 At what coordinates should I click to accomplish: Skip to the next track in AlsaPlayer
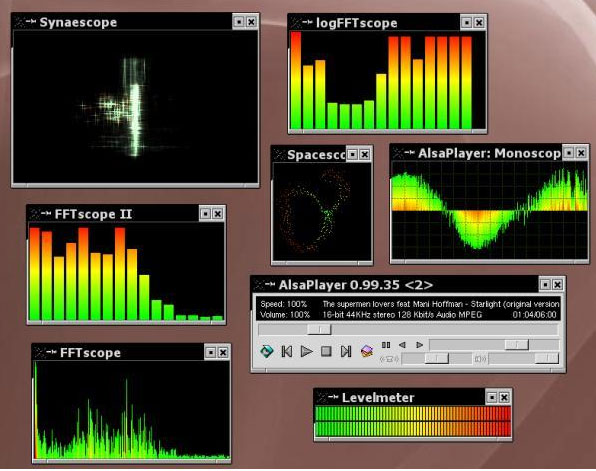pyautogui.click(x=346, y=351)
